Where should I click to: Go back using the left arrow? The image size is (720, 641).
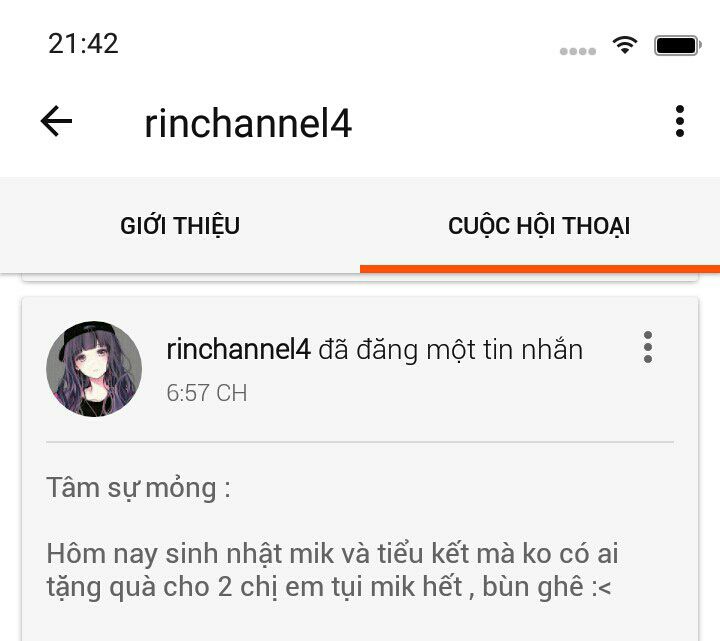coord(56,121)
